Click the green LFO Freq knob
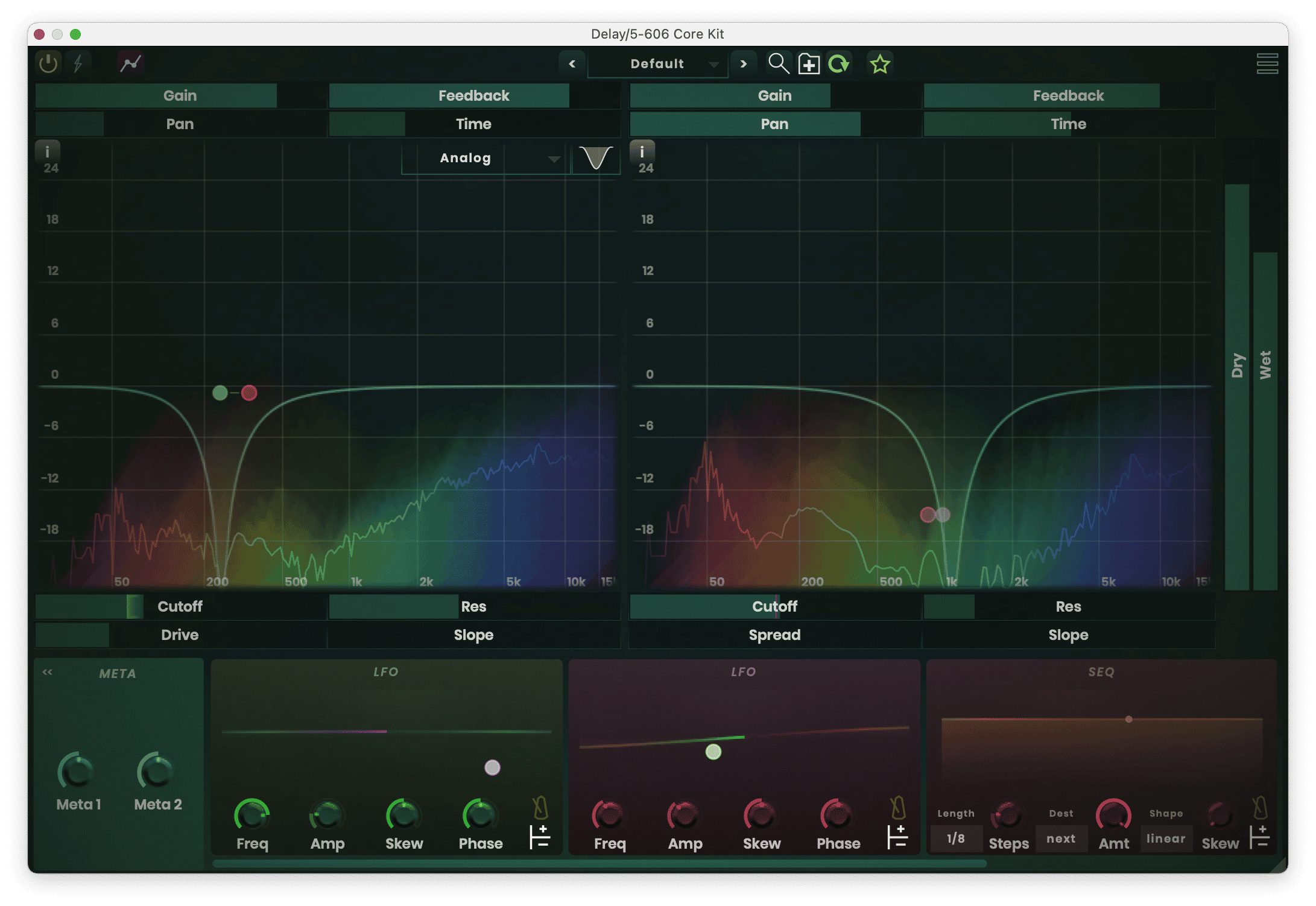 coord(251,815)
